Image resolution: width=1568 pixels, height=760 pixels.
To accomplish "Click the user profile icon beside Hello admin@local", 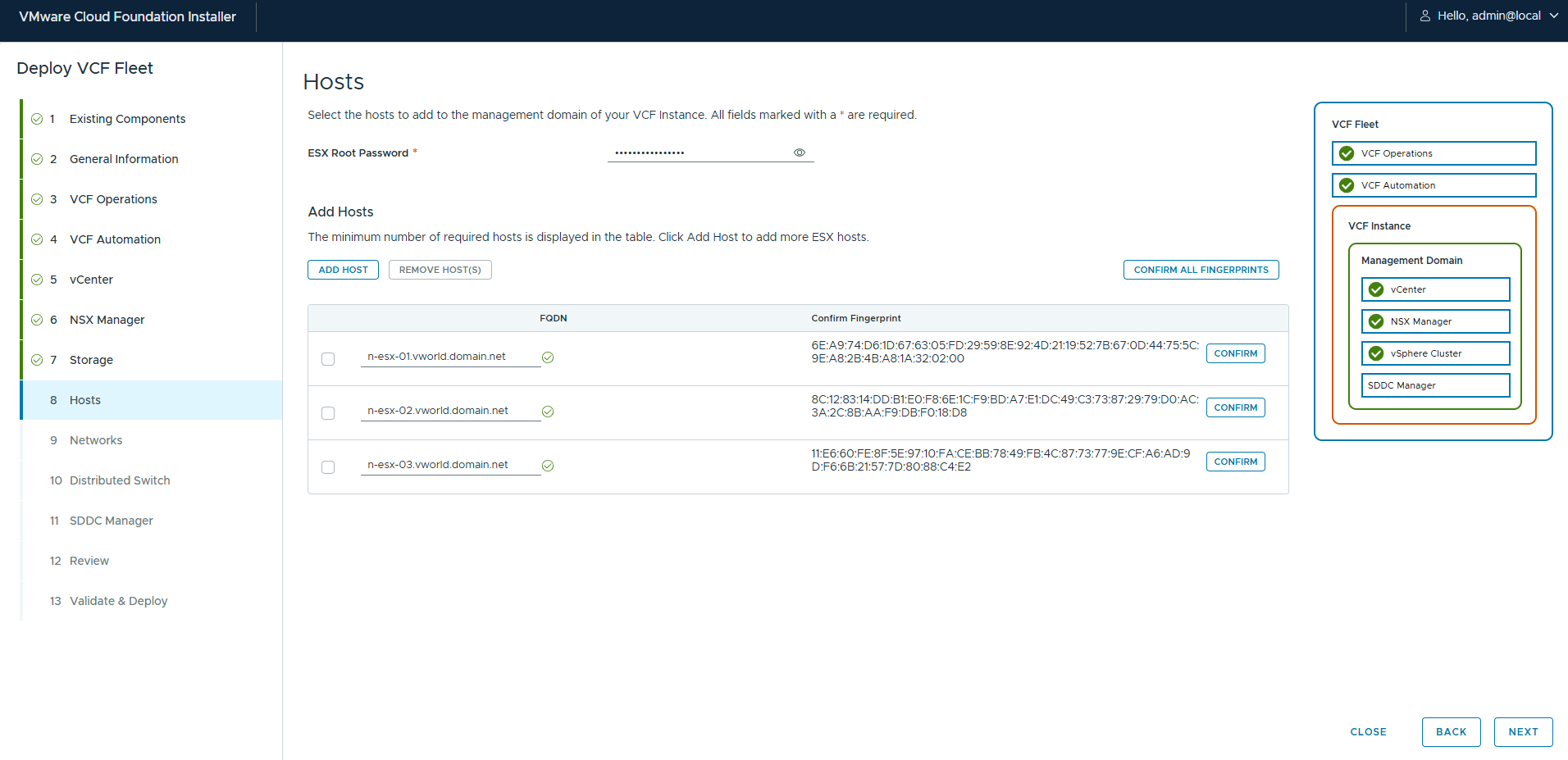I will [x=1425, y=16].
